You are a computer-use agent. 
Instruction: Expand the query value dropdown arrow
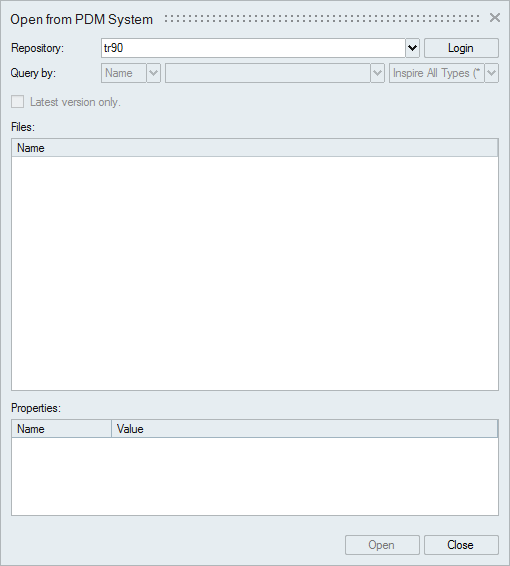click(378, 73)
